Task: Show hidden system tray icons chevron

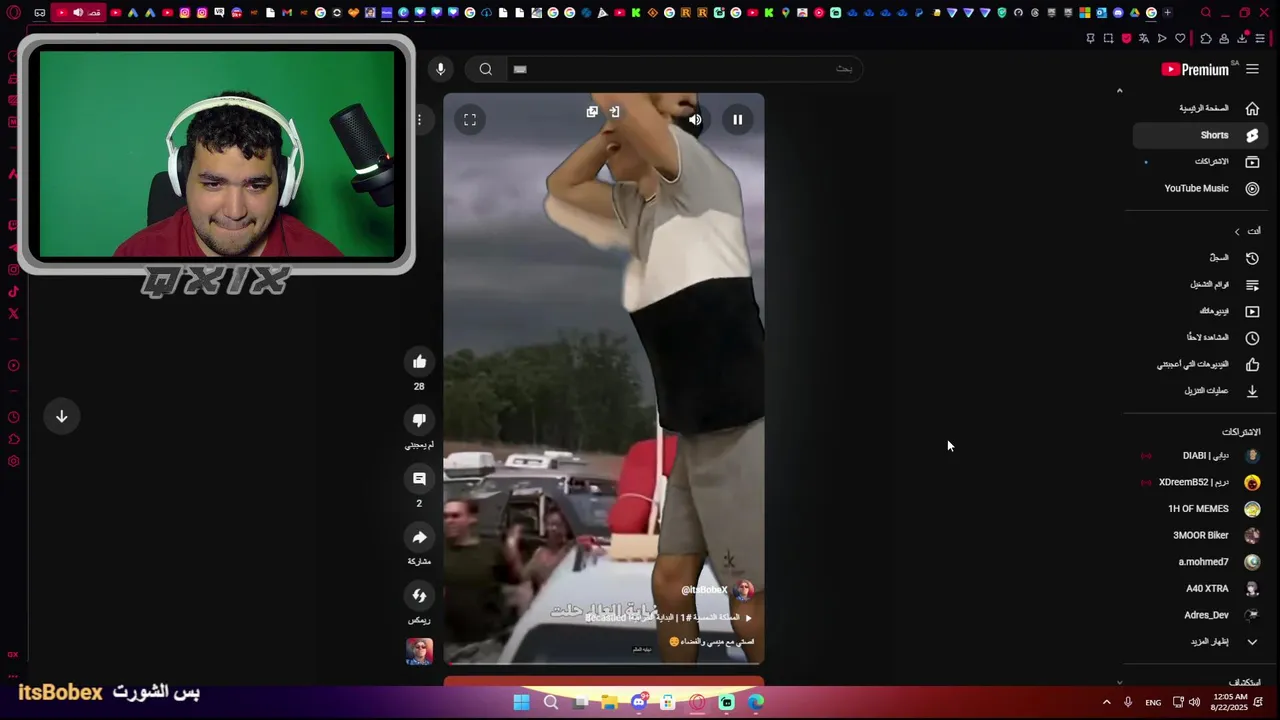Action: click(1106, 702)
